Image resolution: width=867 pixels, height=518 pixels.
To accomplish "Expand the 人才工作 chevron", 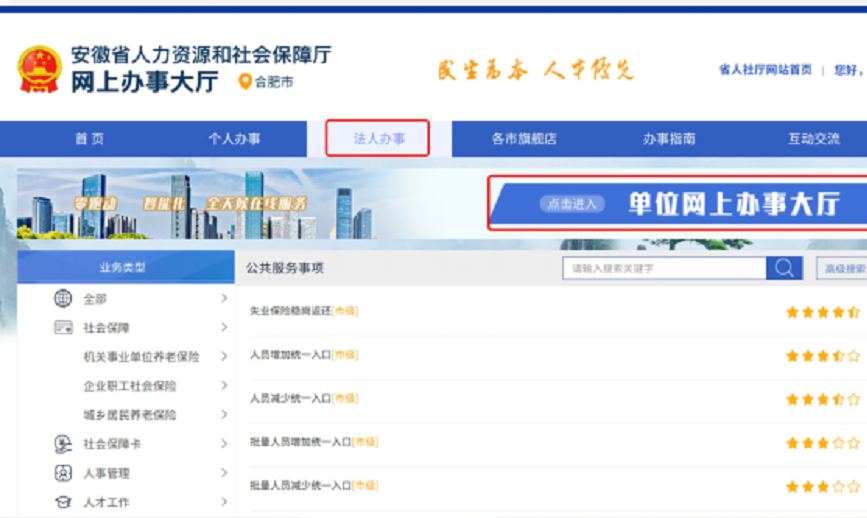I will pos(224,501).
